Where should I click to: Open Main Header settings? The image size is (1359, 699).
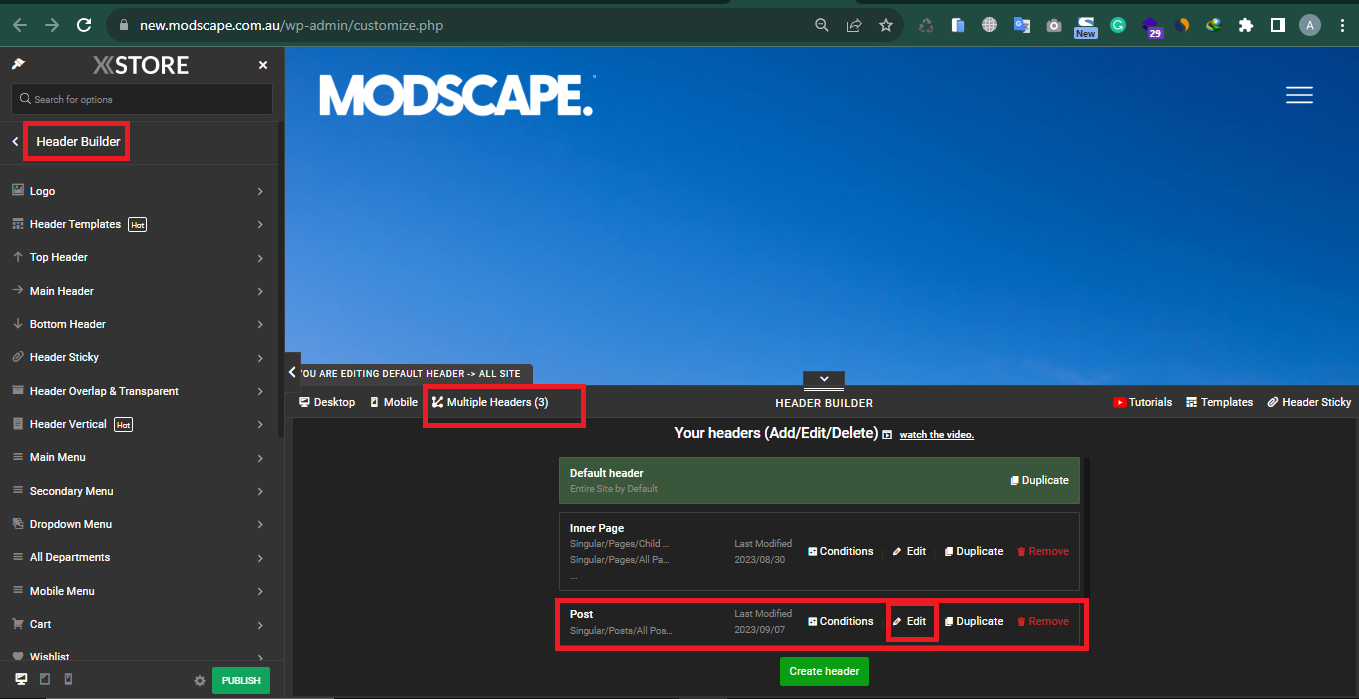click(x=138, y=291)
